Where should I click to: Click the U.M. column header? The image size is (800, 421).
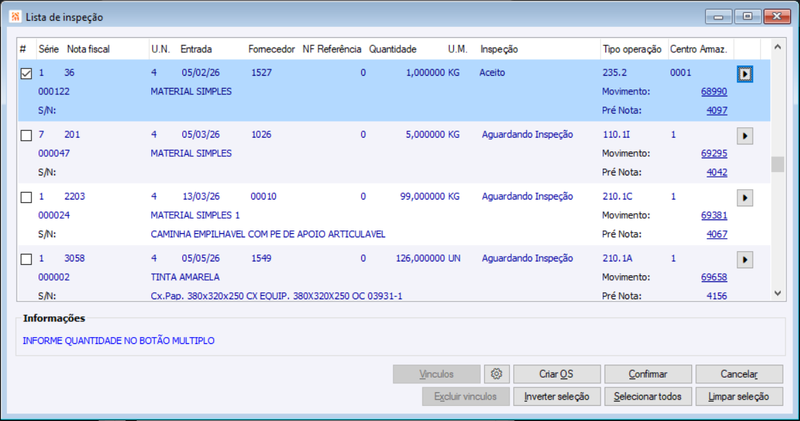point(458,49)
